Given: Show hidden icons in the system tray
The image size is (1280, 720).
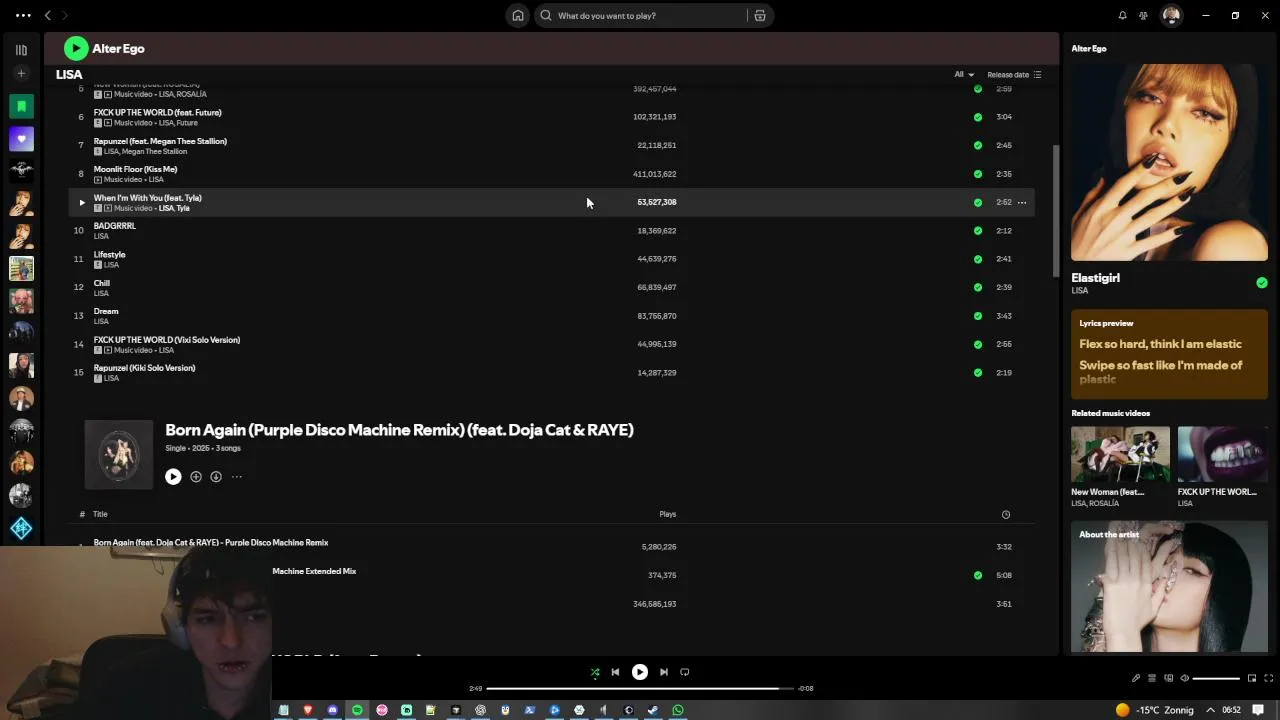Looking at the screenshot, I should click(x=1210, y=710).
